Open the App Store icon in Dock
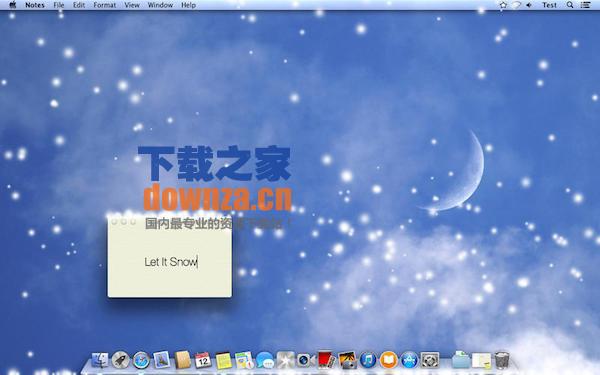The height and width of the screenshot is (375, 600). coord(409,360)
